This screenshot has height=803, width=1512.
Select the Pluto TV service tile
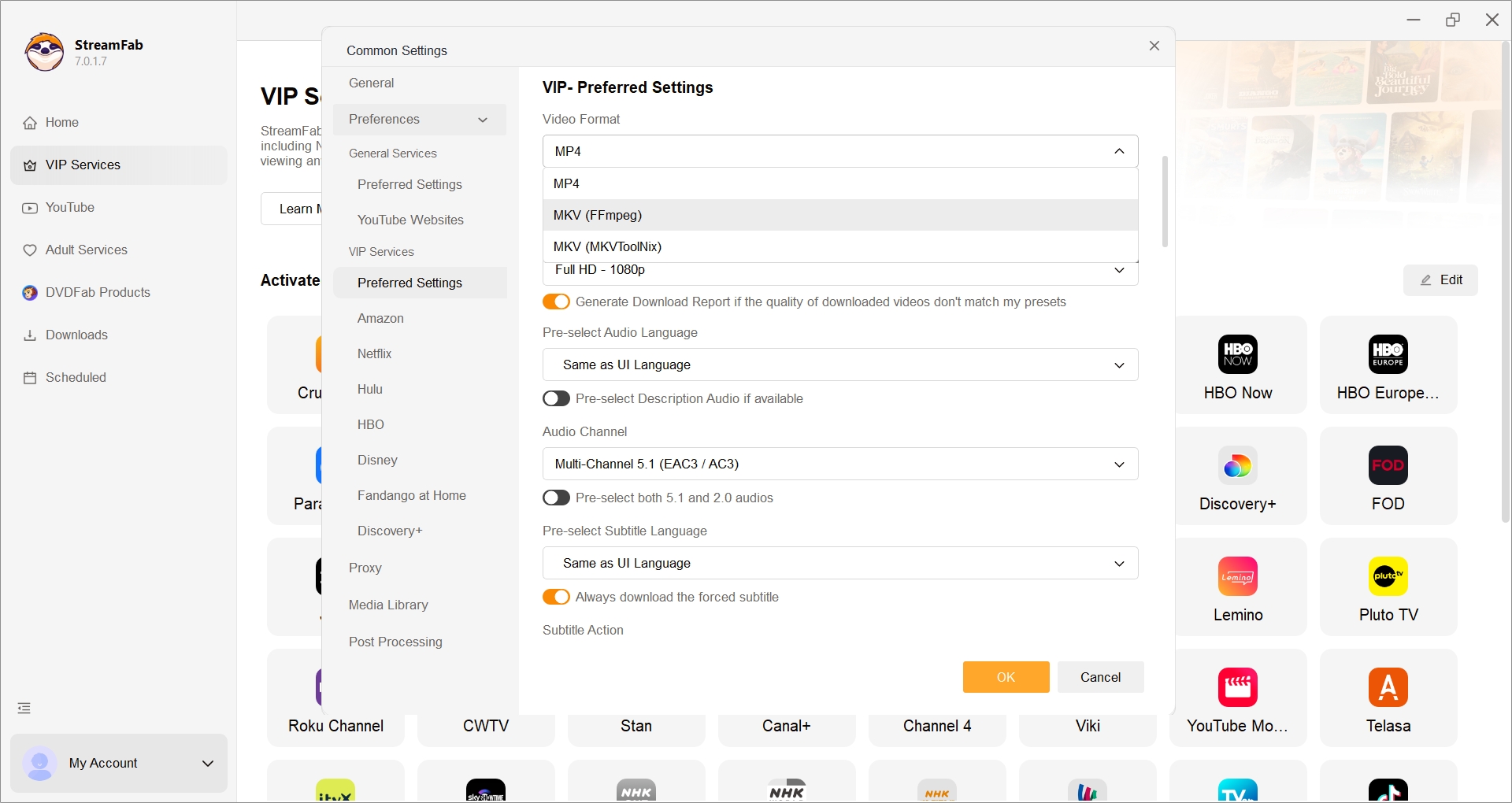pos(1388,587)
